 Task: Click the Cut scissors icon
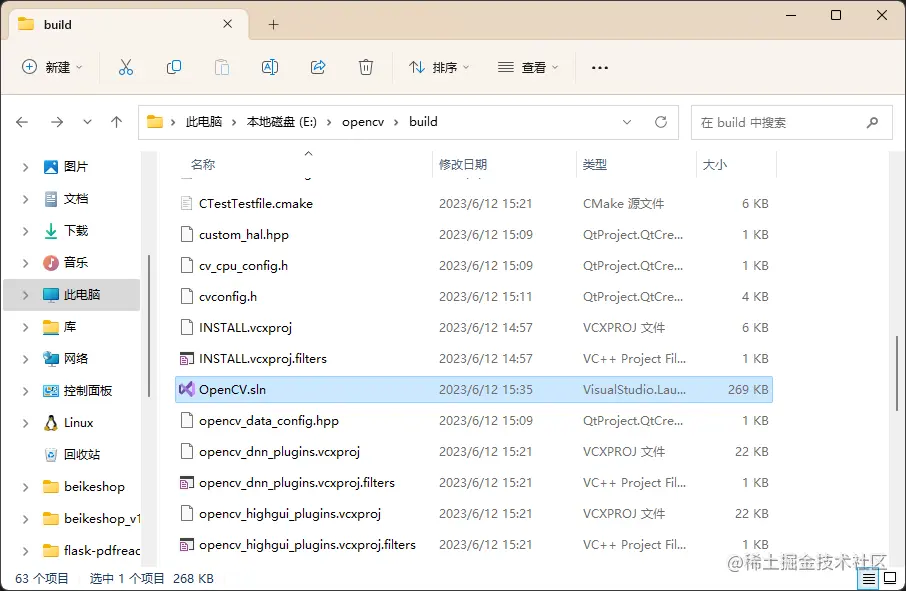(x=125, y=68)
